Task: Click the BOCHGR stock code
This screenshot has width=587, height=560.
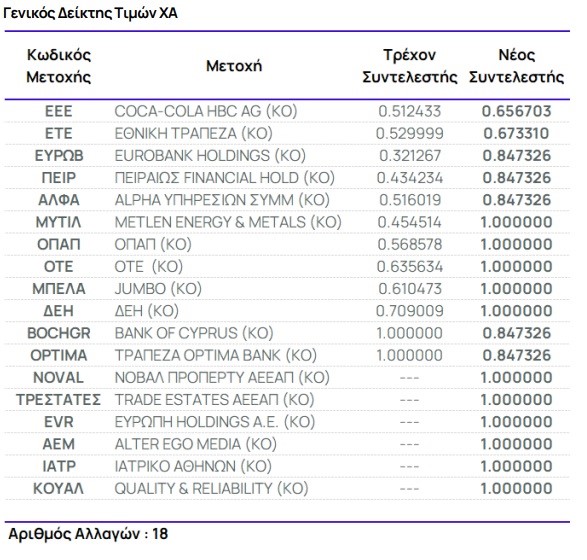Action: tap(59, 333)
